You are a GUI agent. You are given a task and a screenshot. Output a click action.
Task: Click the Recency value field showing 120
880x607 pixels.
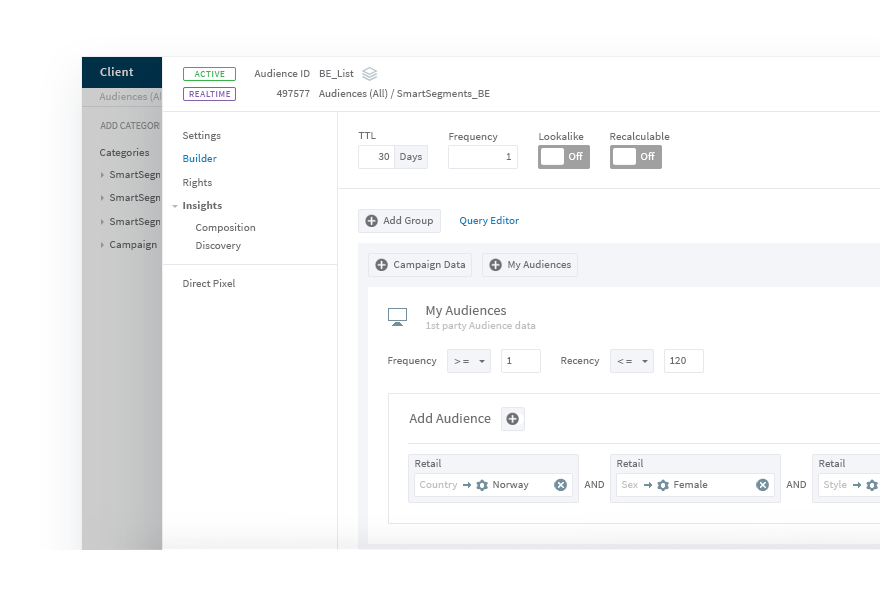(684, 361)
